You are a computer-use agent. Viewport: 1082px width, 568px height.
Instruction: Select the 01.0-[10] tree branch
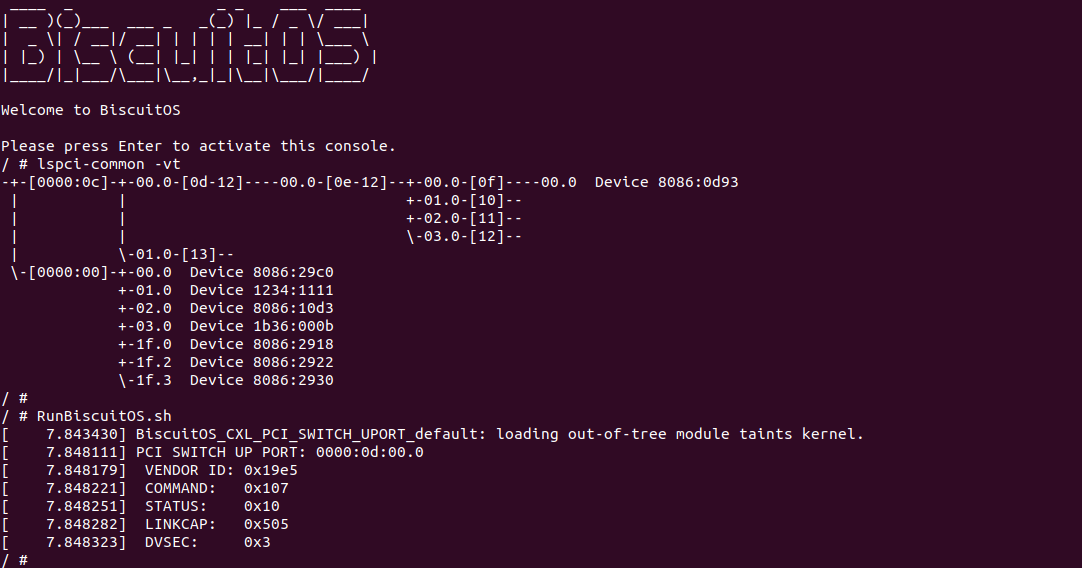click(x=464, y=200)
